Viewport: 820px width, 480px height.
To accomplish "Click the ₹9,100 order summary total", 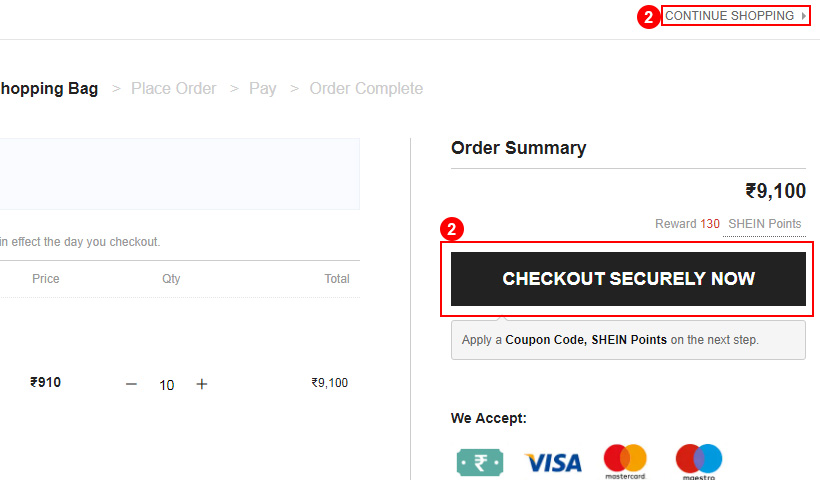I will [x=776, y=191].
